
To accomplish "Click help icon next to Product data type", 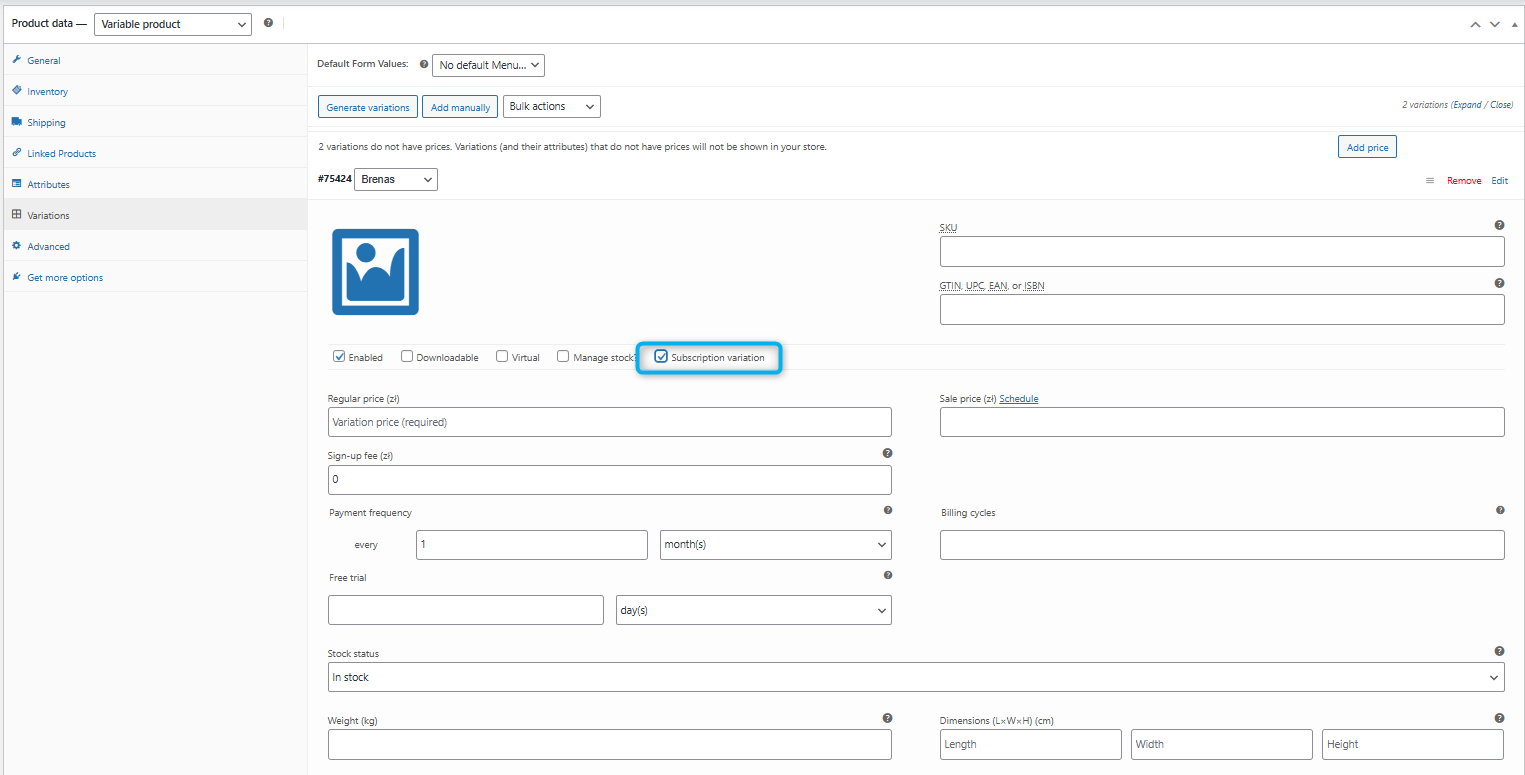I will (x=268, y=23).
